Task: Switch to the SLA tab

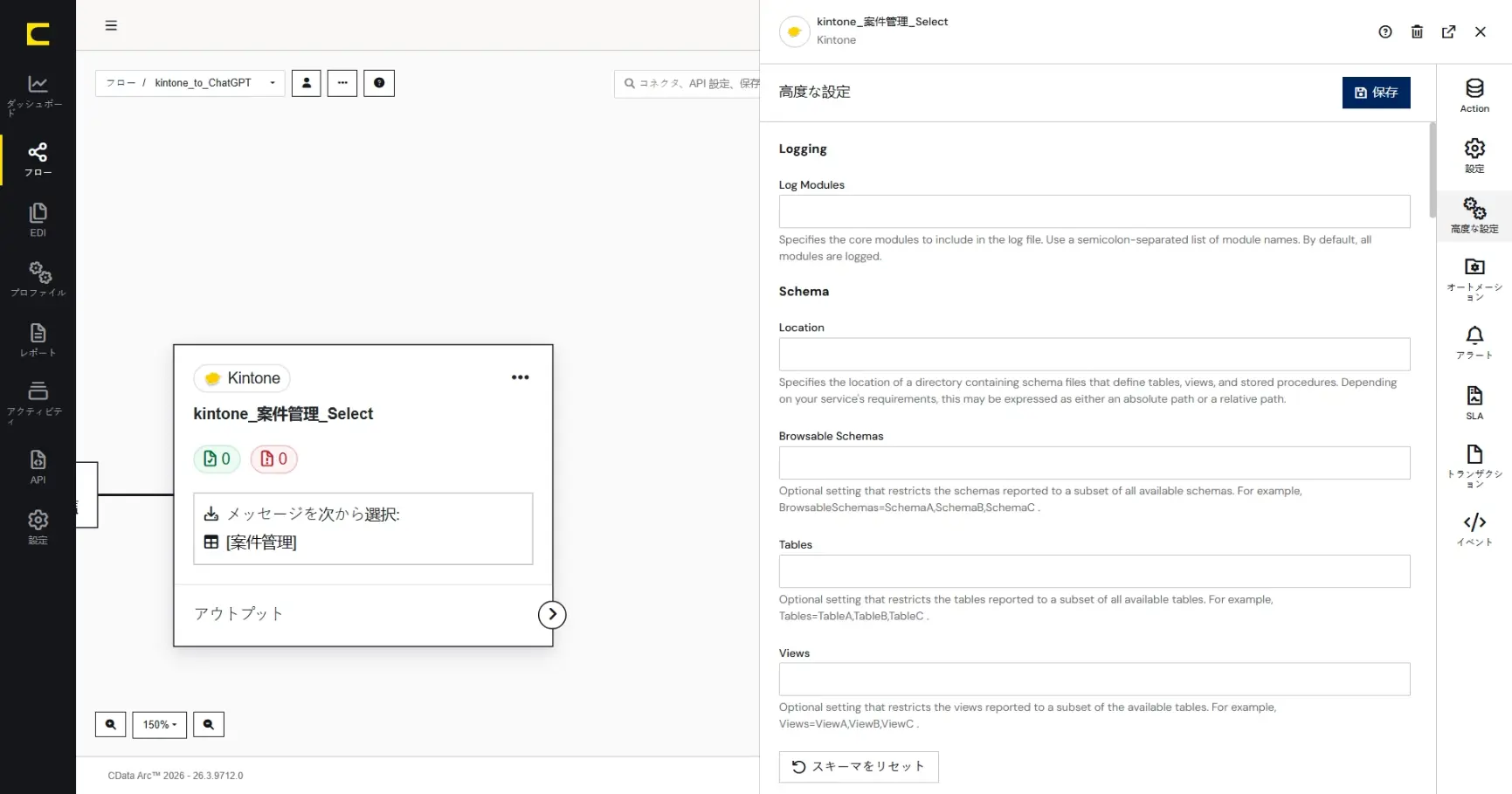Action: 1474,404
